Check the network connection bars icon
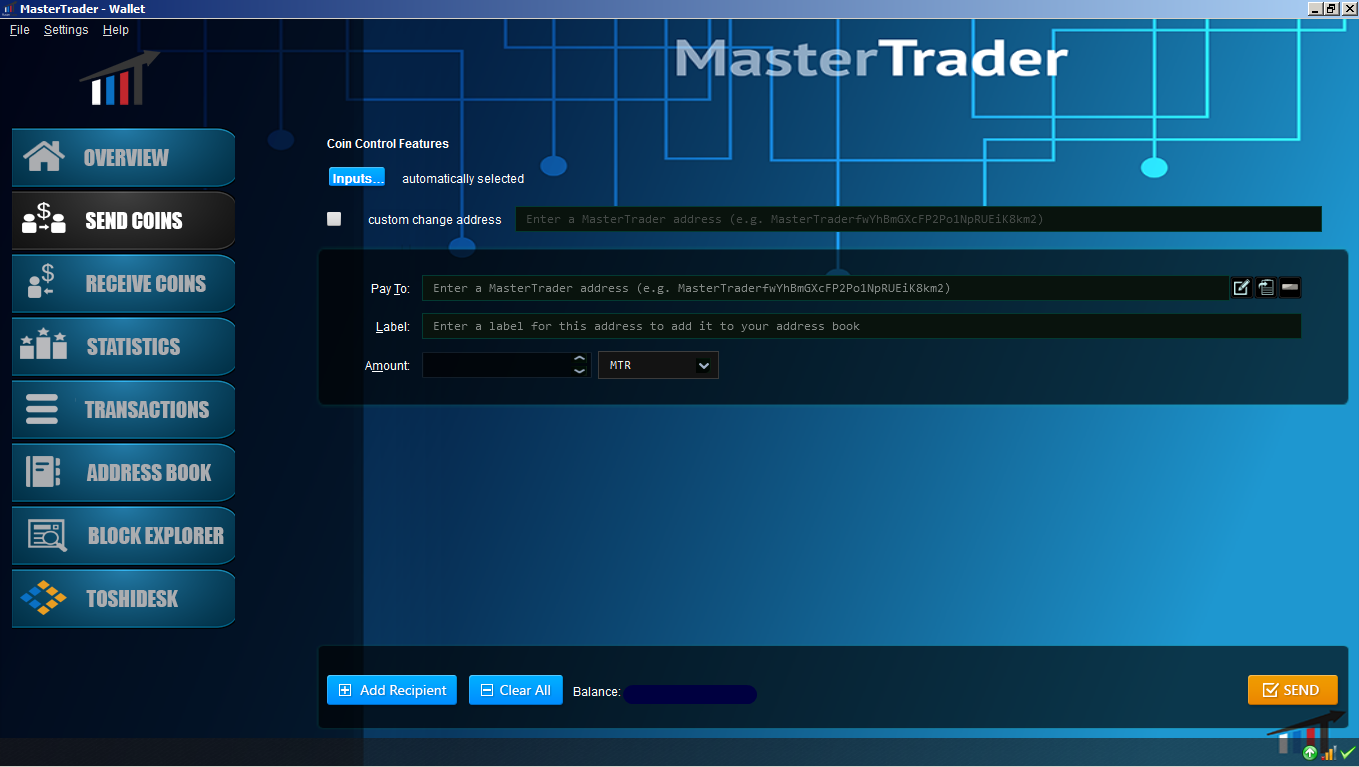The image size is (1359, 767). 1329,752
